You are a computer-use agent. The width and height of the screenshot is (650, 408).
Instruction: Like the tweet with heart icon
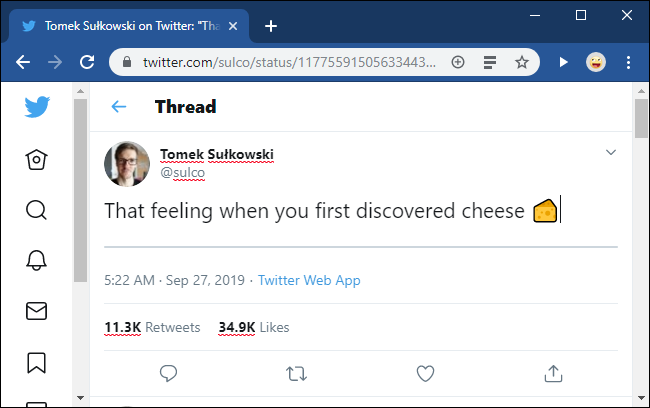(425, 373)
